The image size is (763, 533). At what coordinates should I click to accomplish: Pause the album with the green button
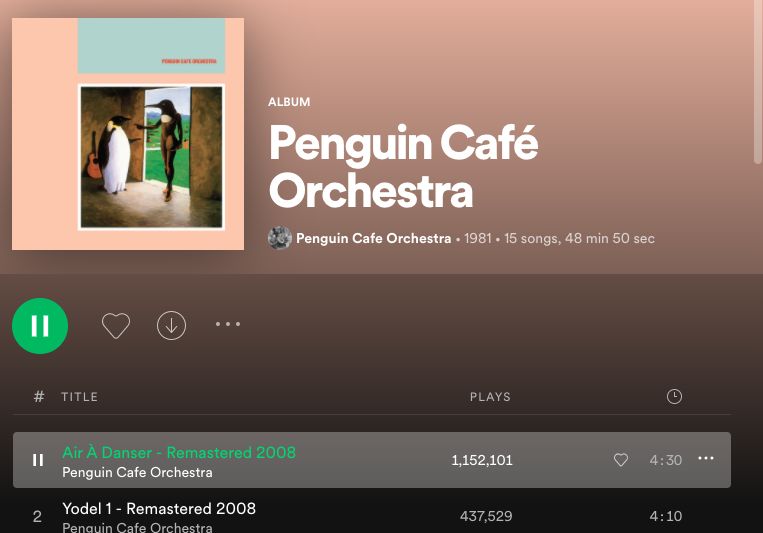[40, 326]
